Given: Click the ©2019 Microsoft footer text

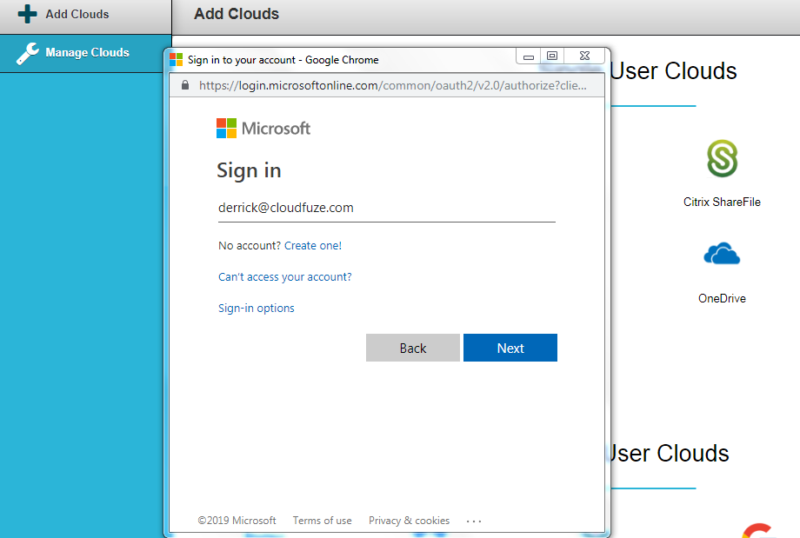Looking at the screenshot, I should [x=237, y=521].
